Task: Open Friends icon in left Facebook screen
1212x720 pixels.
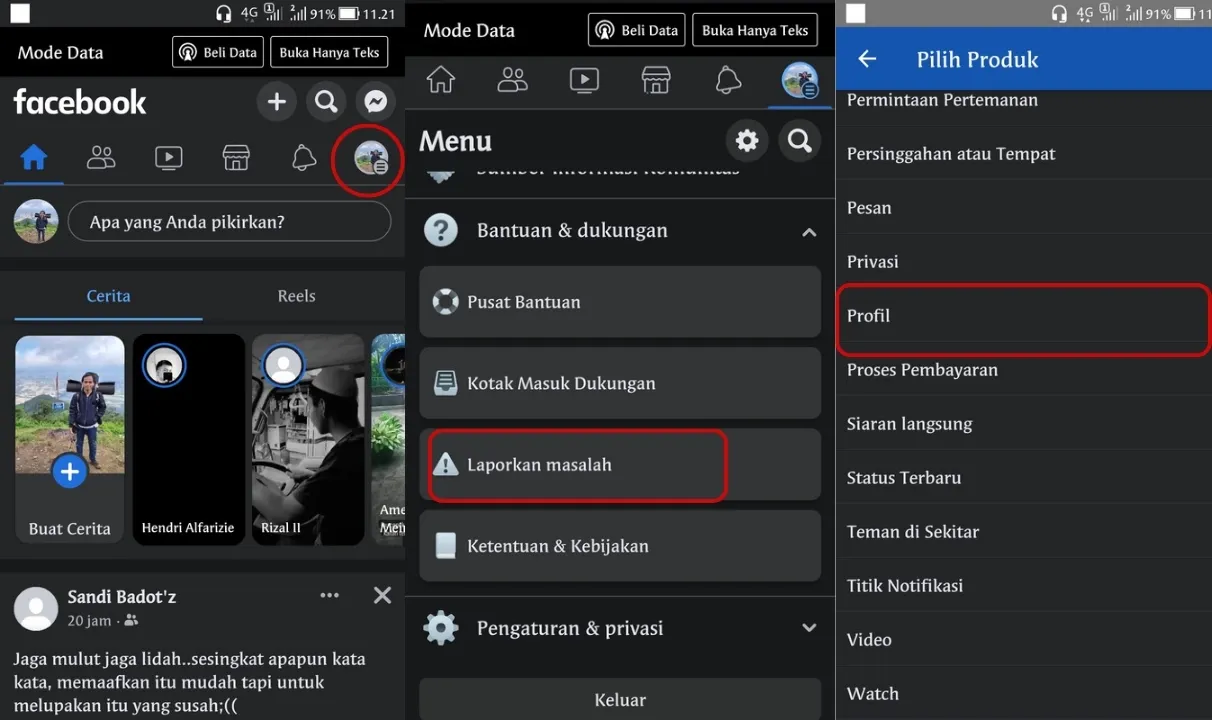Action: click(101, 158)
